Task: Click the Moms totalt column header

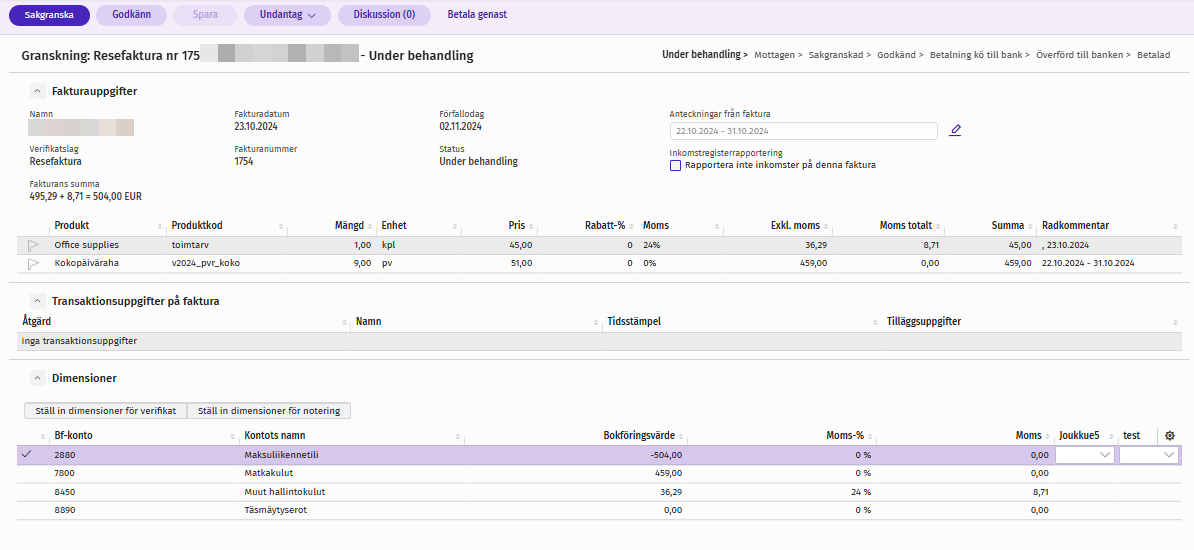Action: click(906, 226)
